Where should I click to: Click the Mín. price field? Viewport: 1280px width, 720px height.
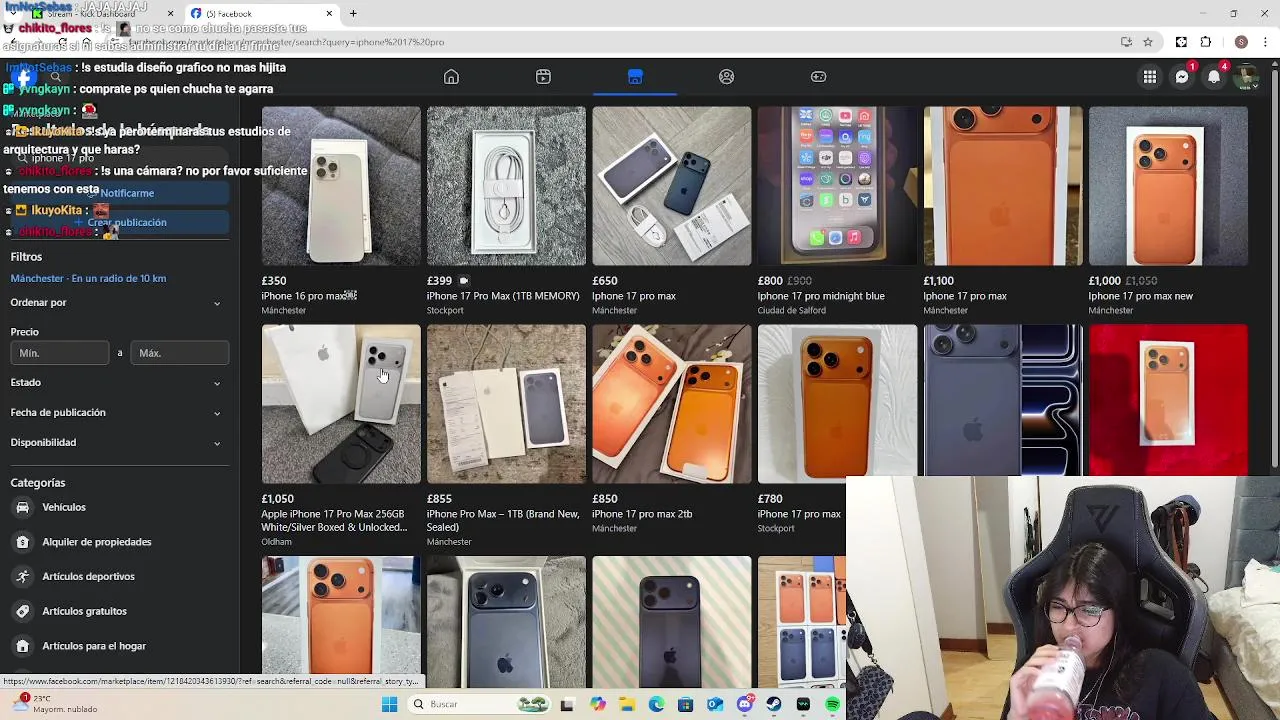point(60,353)
